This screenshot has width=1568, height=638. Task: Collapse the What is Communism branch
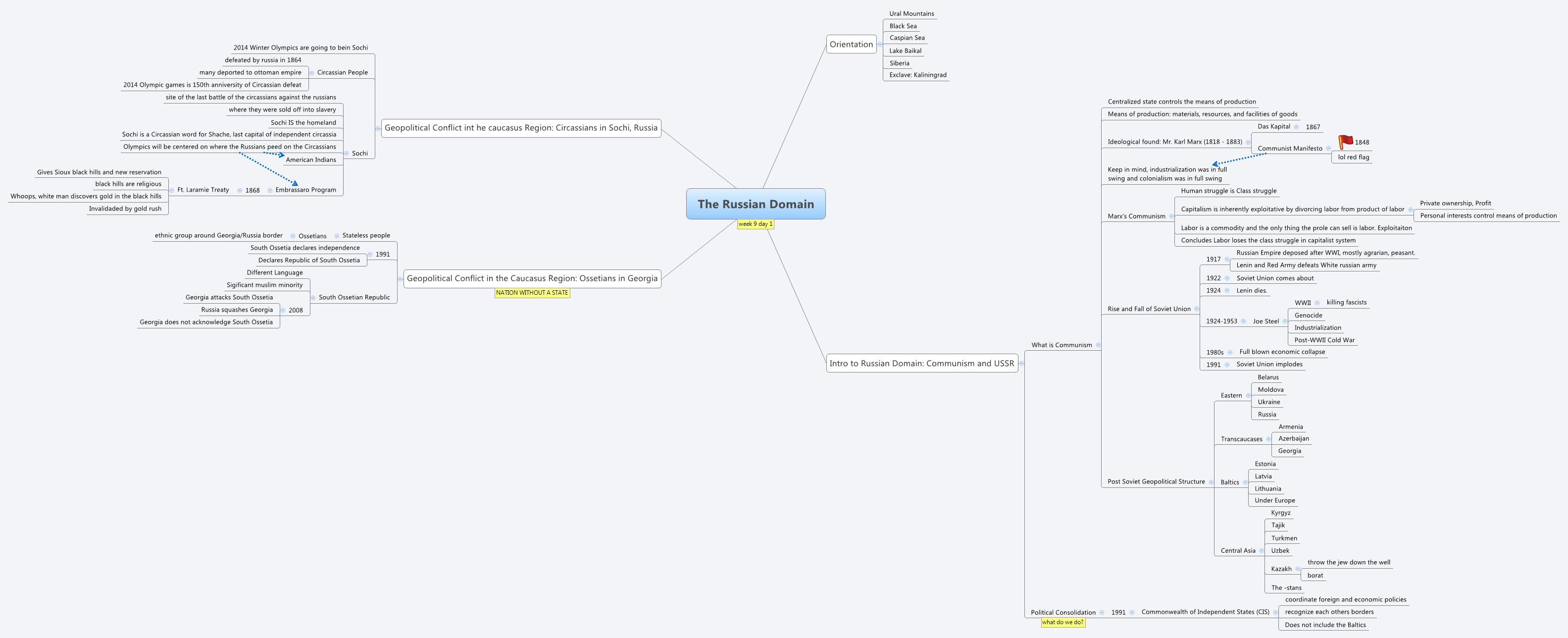coord(1098,345)
